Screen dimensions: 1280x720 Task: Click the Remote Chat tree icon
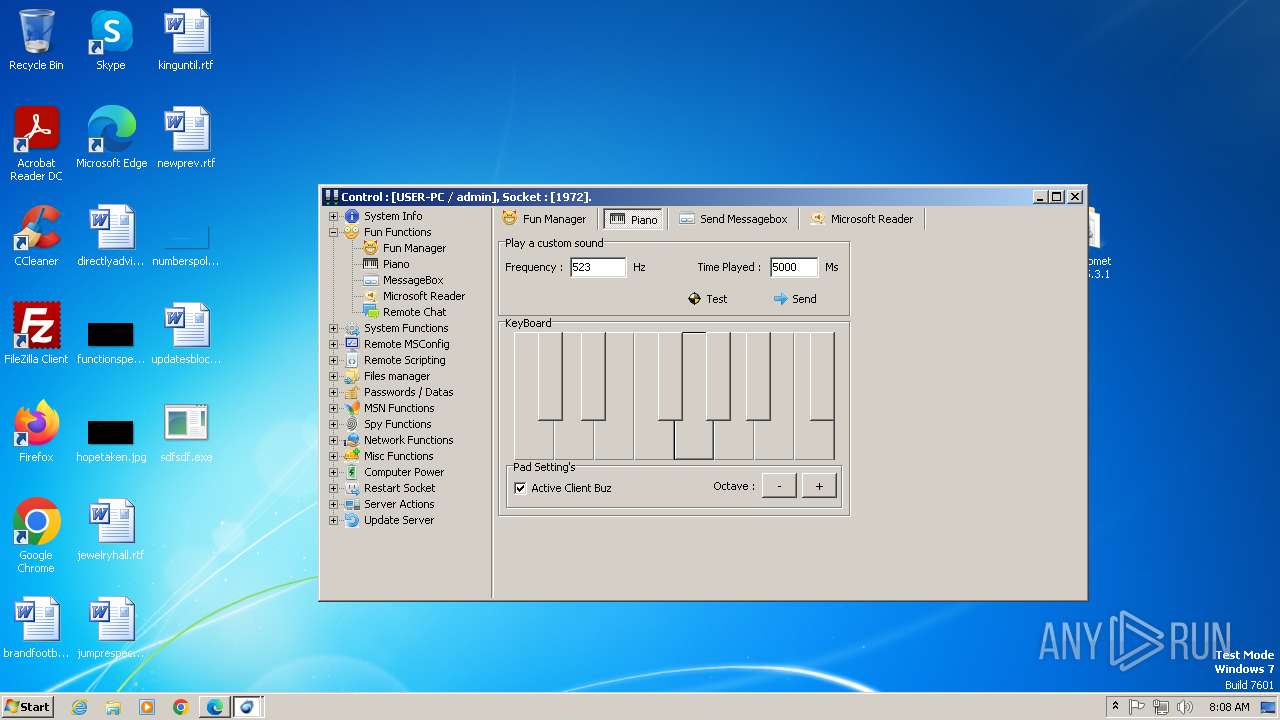coord(371,312)
